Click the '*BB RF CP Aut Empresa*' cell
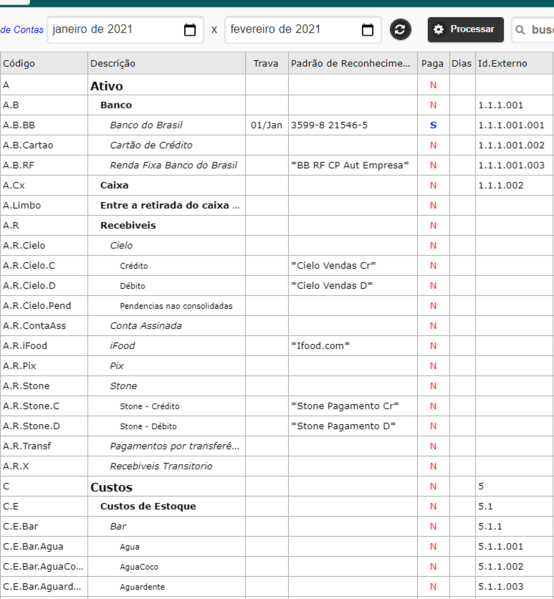Viewport: 554px width, 599px height. tap(353, 165)
